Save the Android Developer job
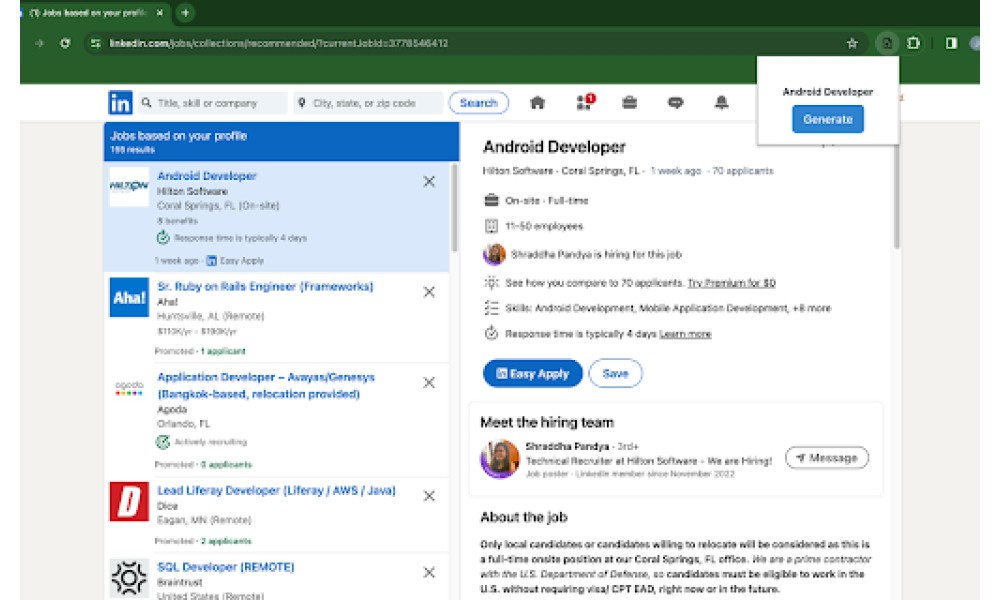Viewport: 1000px width, 600px height. (615, 374)
